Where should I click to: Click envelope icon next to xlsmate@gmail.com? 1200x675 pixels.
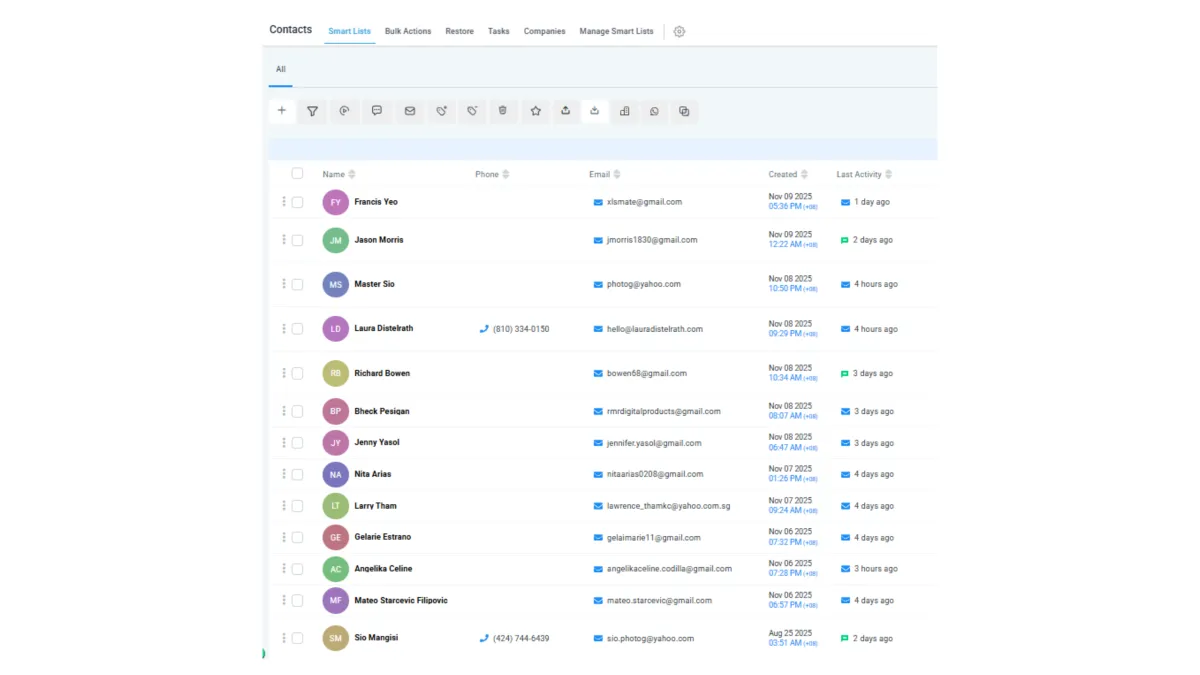click(x=598, y=202)
